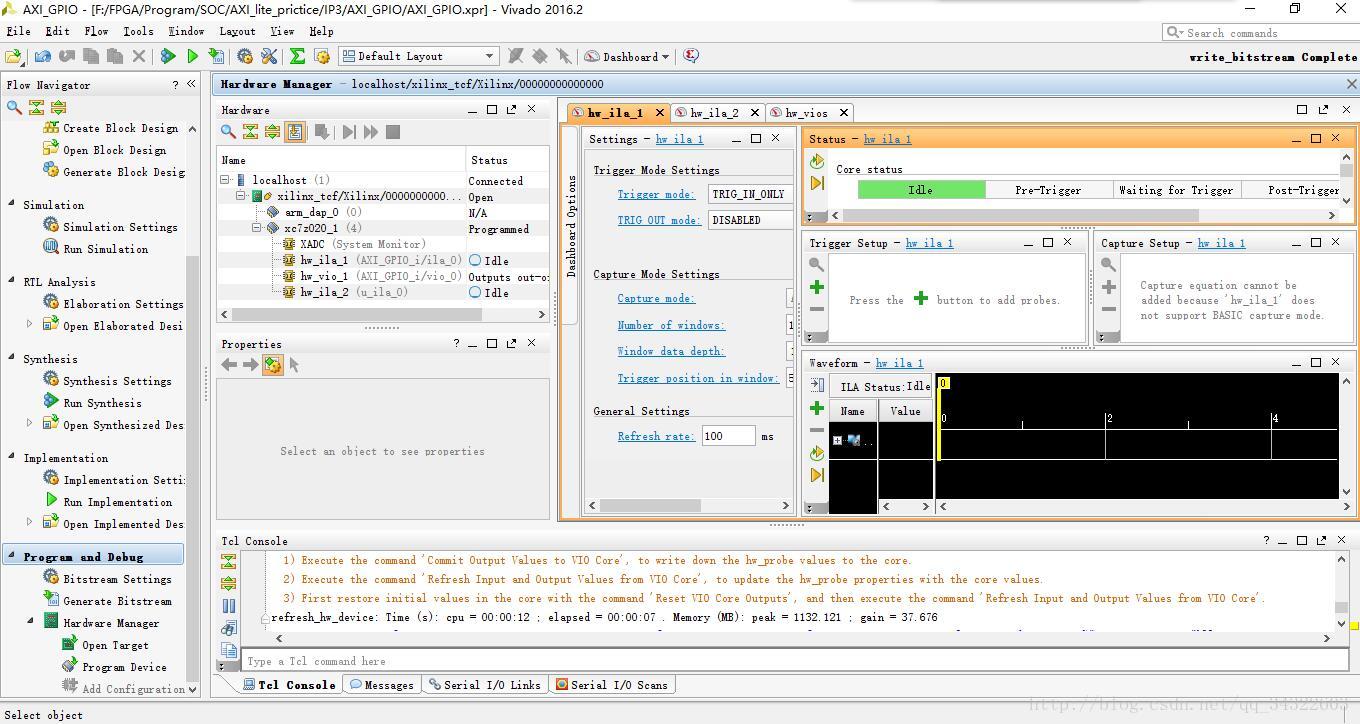1360x724 pixels.
Task: Open the Serial I/O Scans tab
Action: (611, 685)
